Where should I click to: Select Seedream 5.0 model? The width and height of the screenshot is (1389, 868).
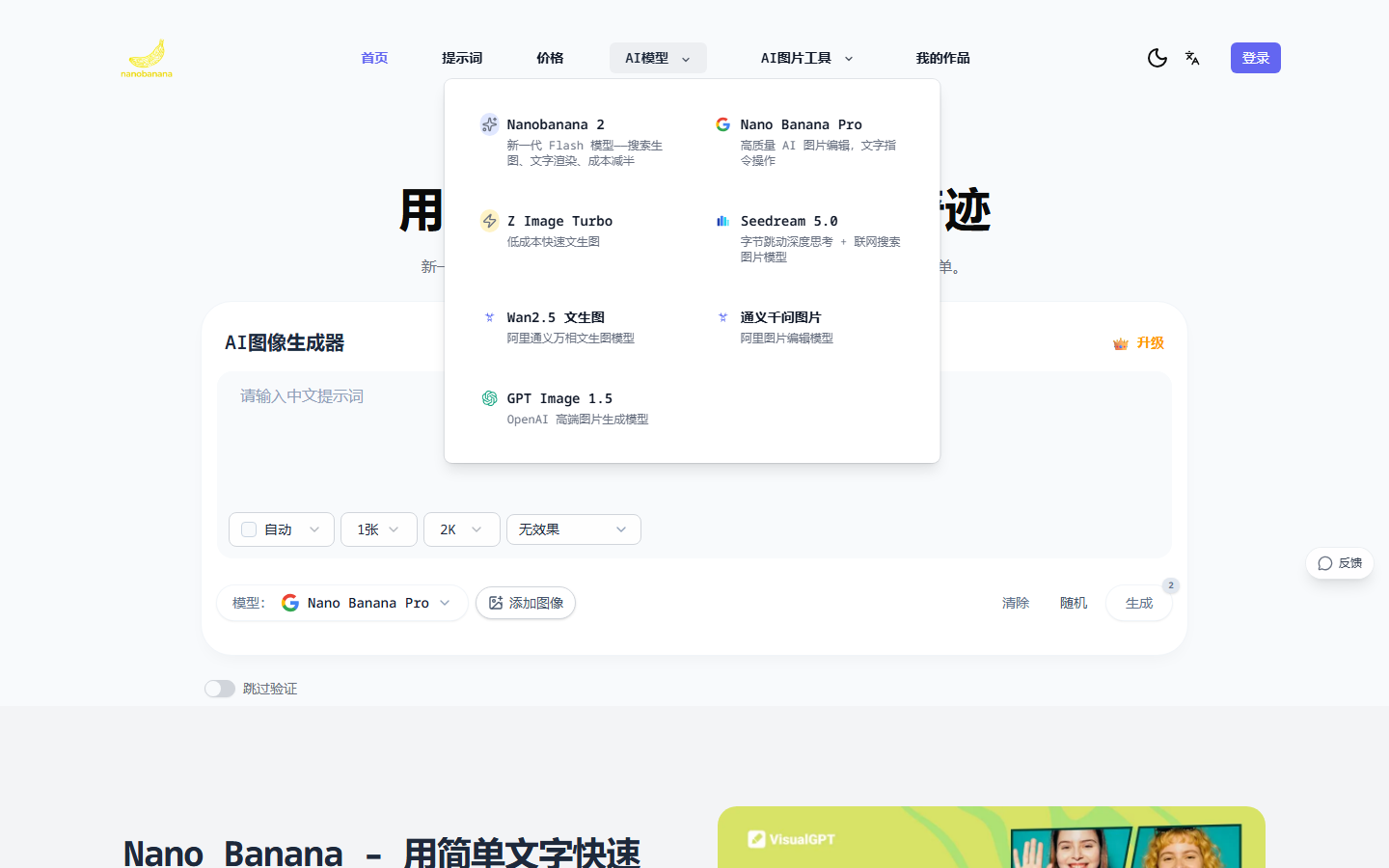point(809,238)
